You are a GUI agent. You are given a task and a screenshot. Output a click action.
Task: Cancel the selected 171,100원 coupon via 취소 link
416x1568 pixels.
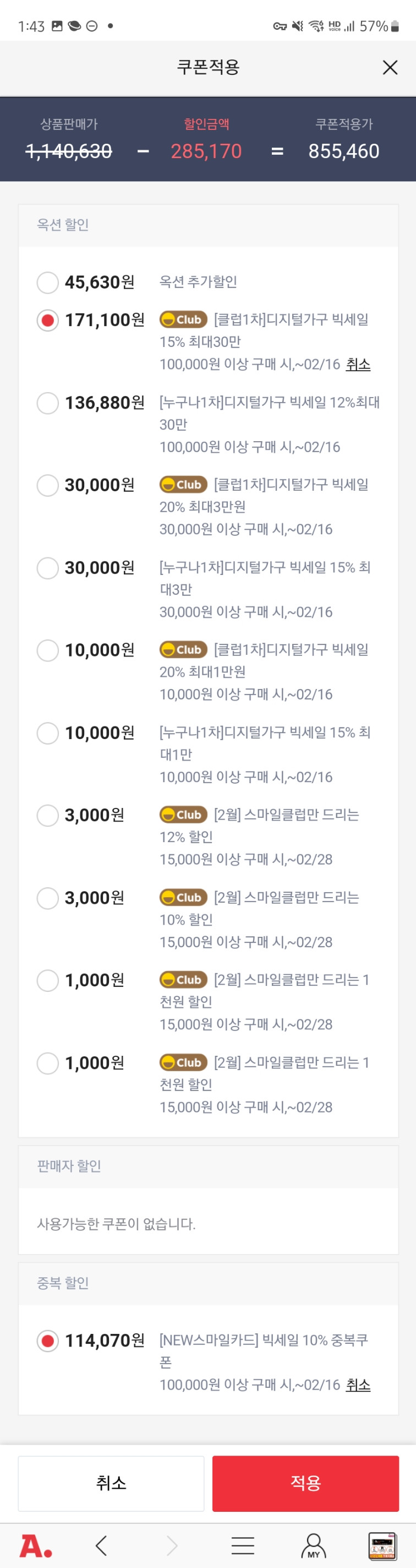point(358,364)
